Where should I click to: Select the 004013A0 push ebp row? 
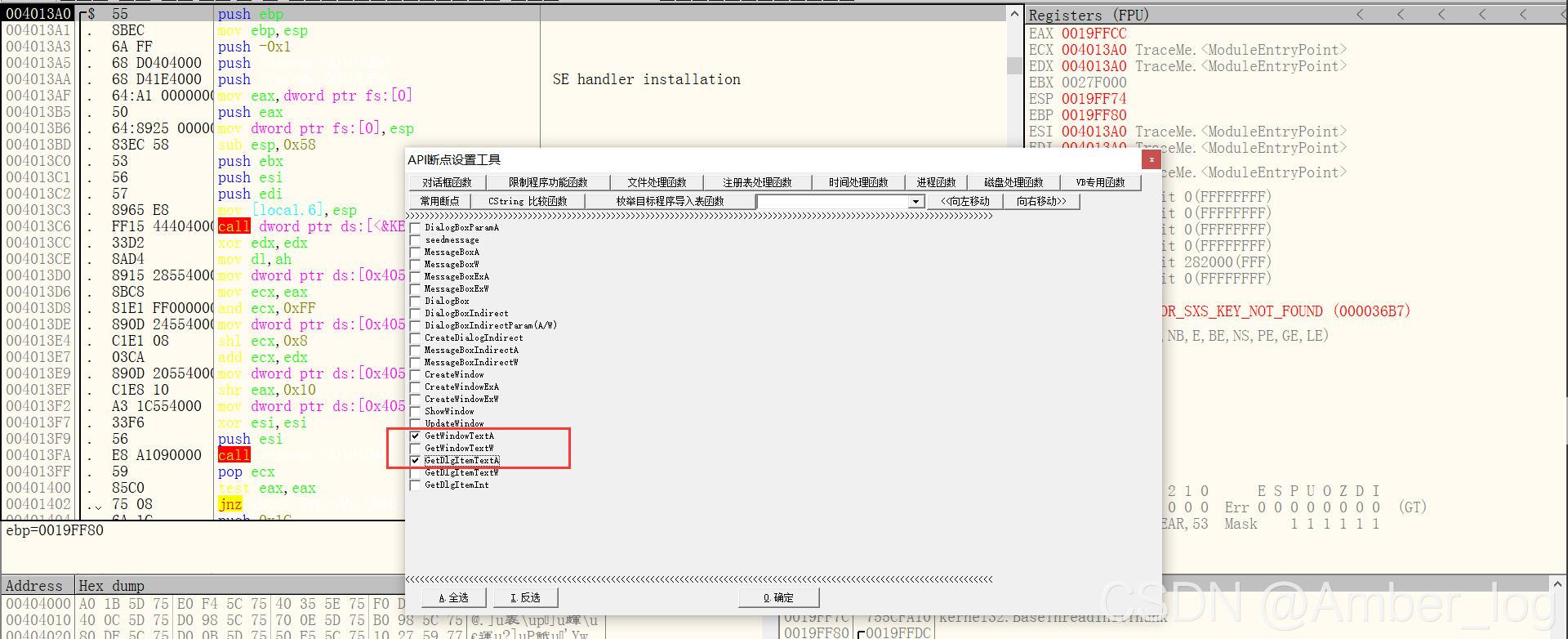tap(505, 14)
